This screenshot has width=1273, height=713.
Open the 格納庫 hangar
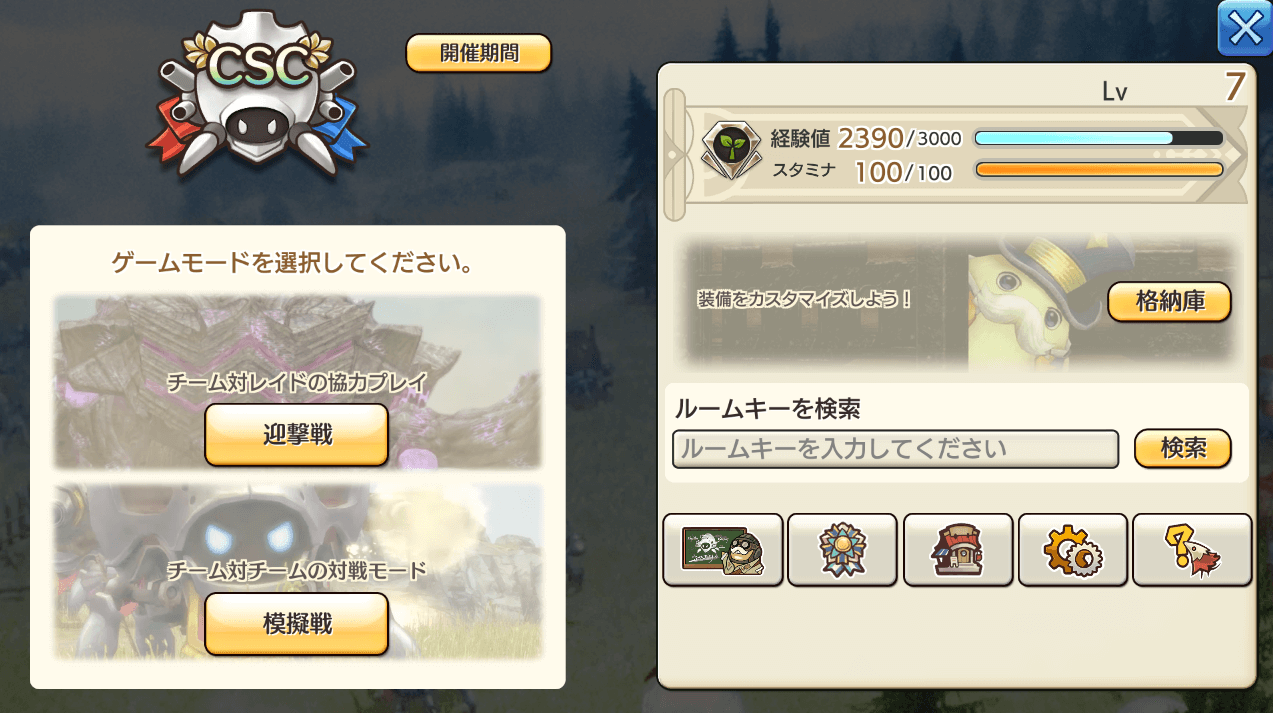(1169, 302)
